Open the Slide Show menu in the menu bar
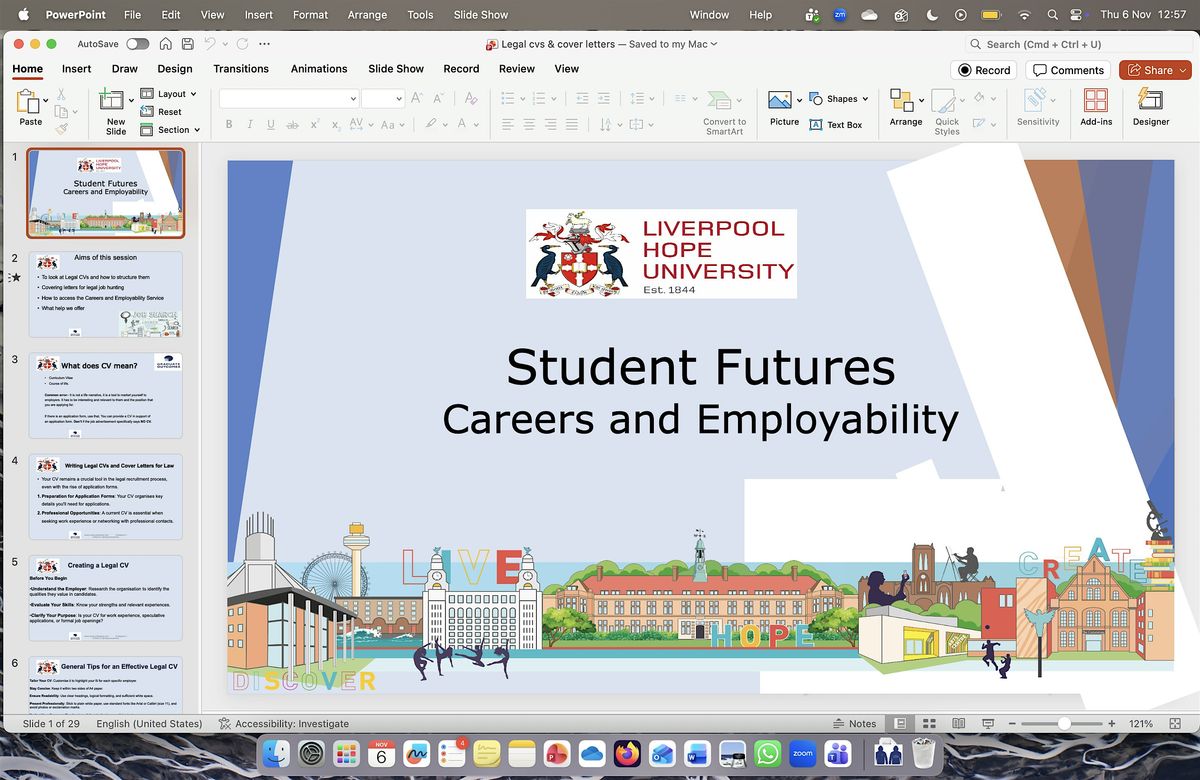1200x780 pixels. [x=480, y=14]
